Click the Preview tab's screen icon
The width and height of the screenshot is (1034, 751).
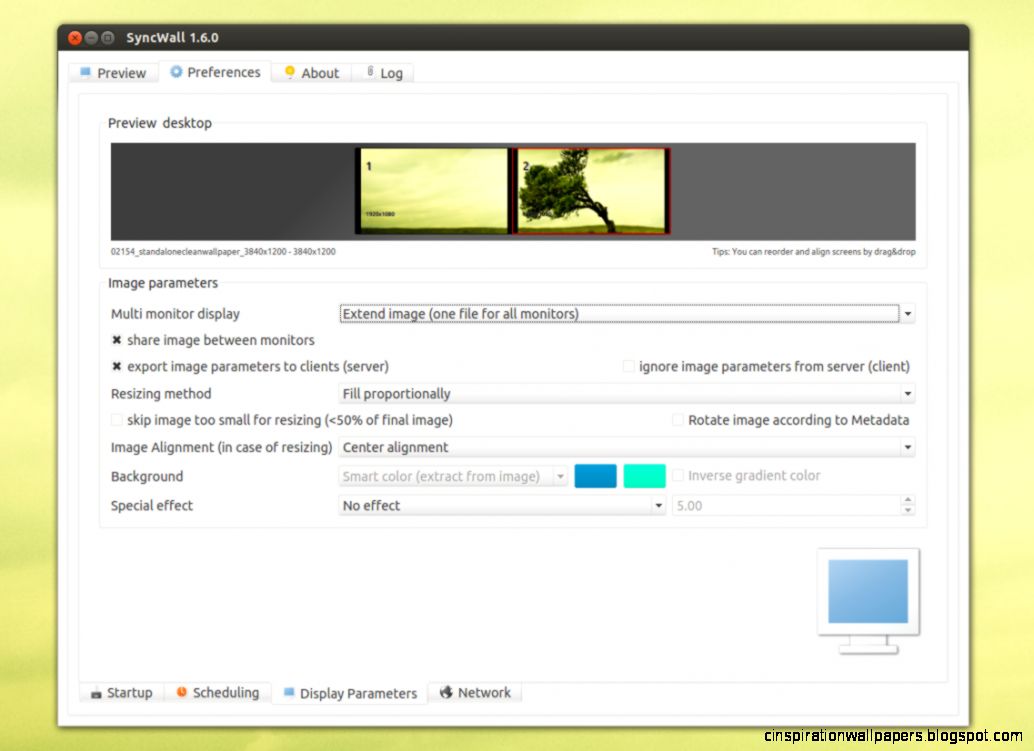coord(85,72)
